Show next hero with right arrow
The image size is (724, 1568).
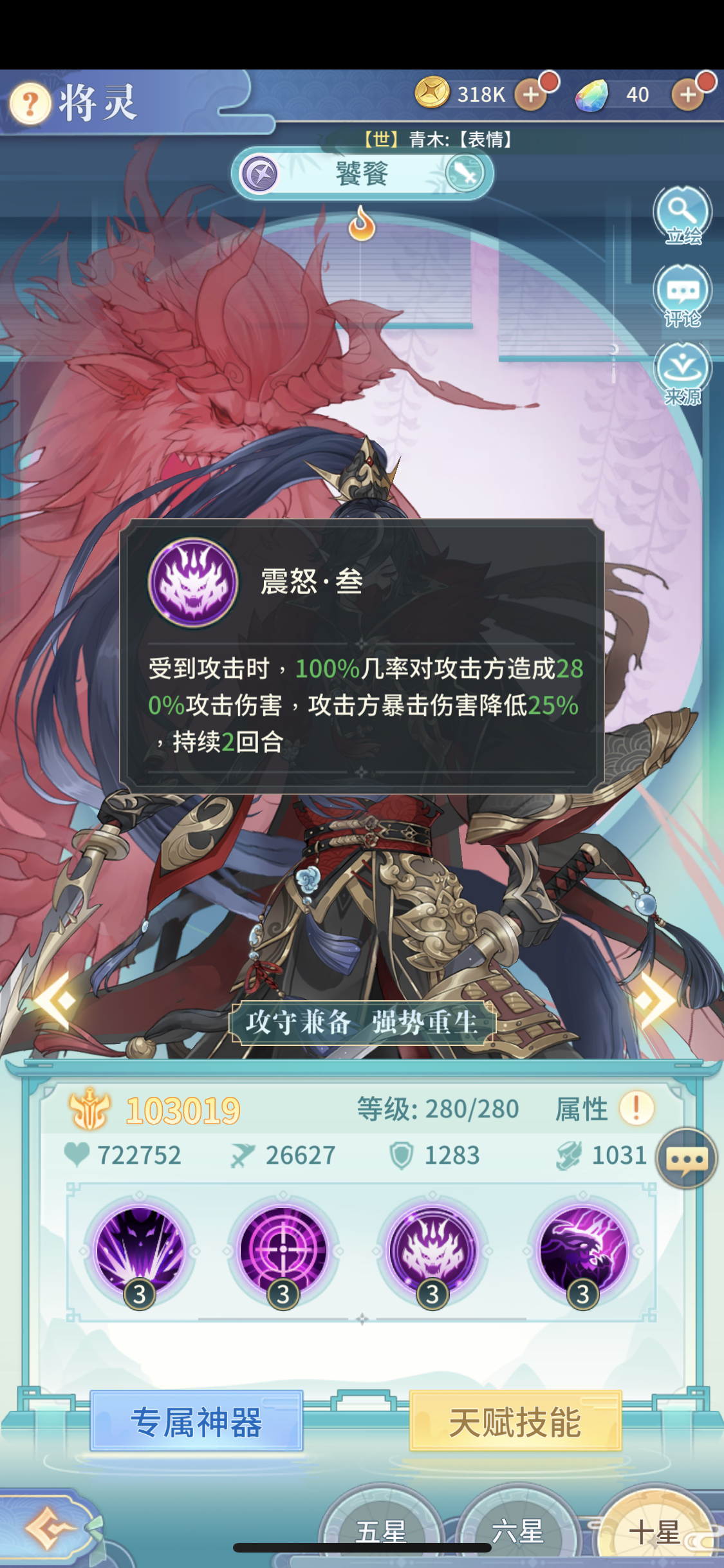pos(655,1001)
